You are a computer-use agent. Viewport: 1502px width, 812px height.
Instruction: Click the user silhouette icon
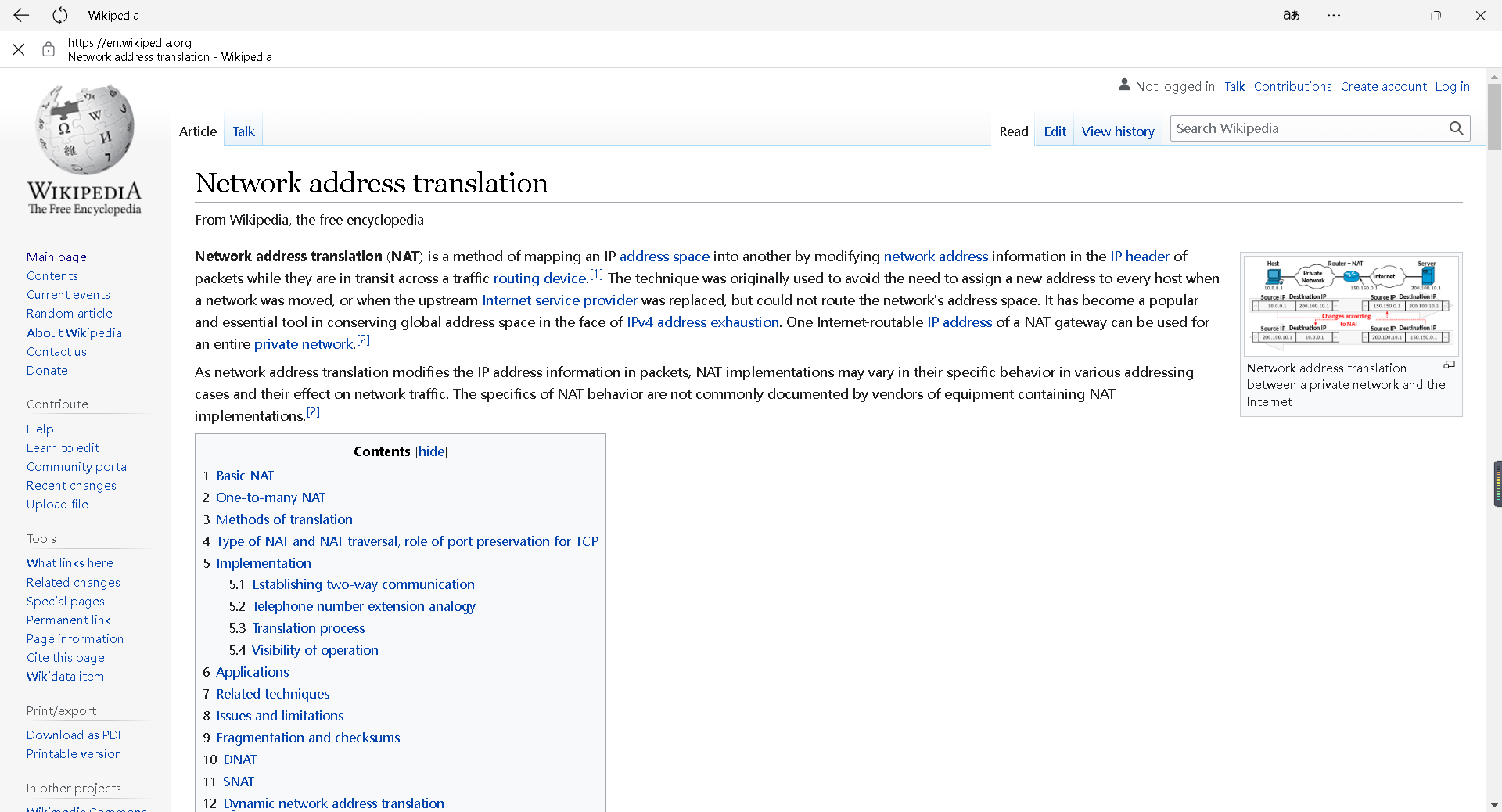(x=1124, y=84)
